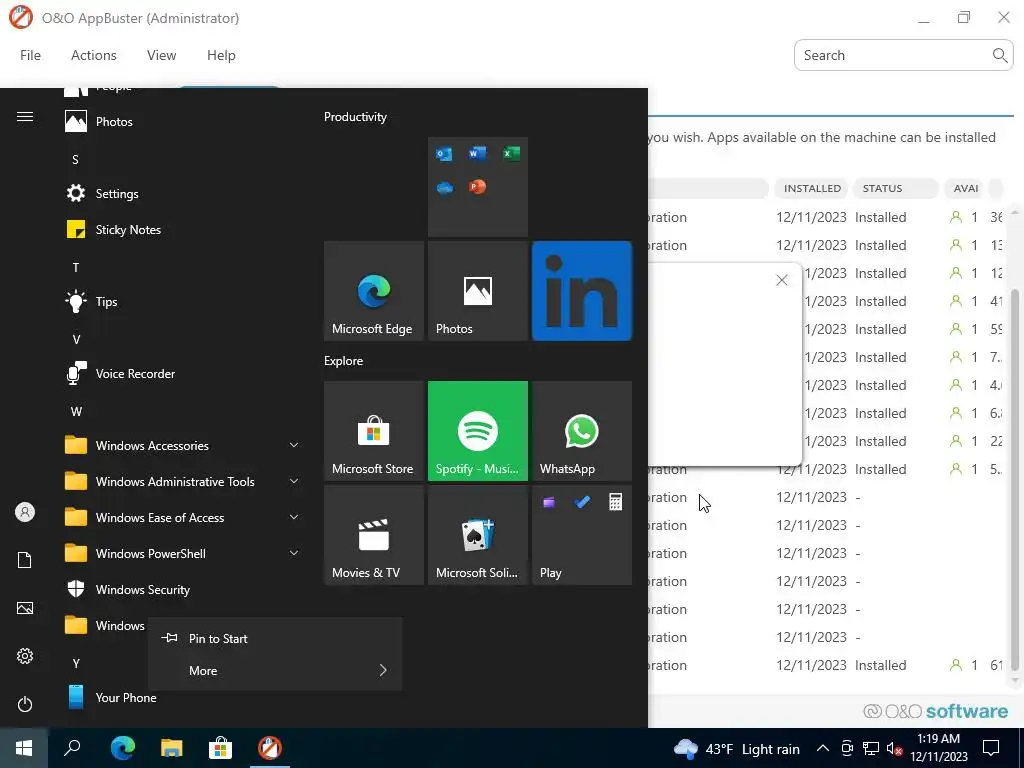
Task: Open the Photos tile in Productivity
Action: pos(477,291)
